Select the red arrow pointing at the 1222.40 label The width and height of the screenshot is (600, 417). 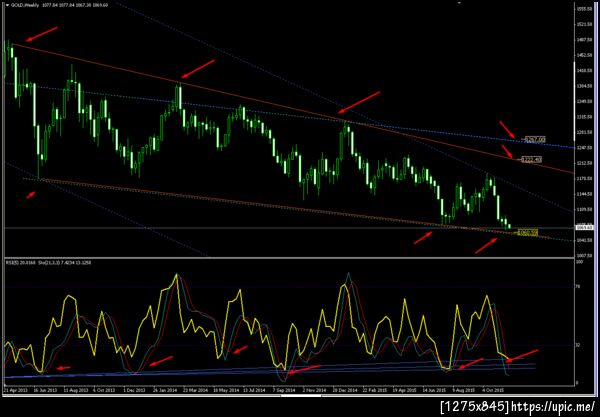click(x=507, y=151)
